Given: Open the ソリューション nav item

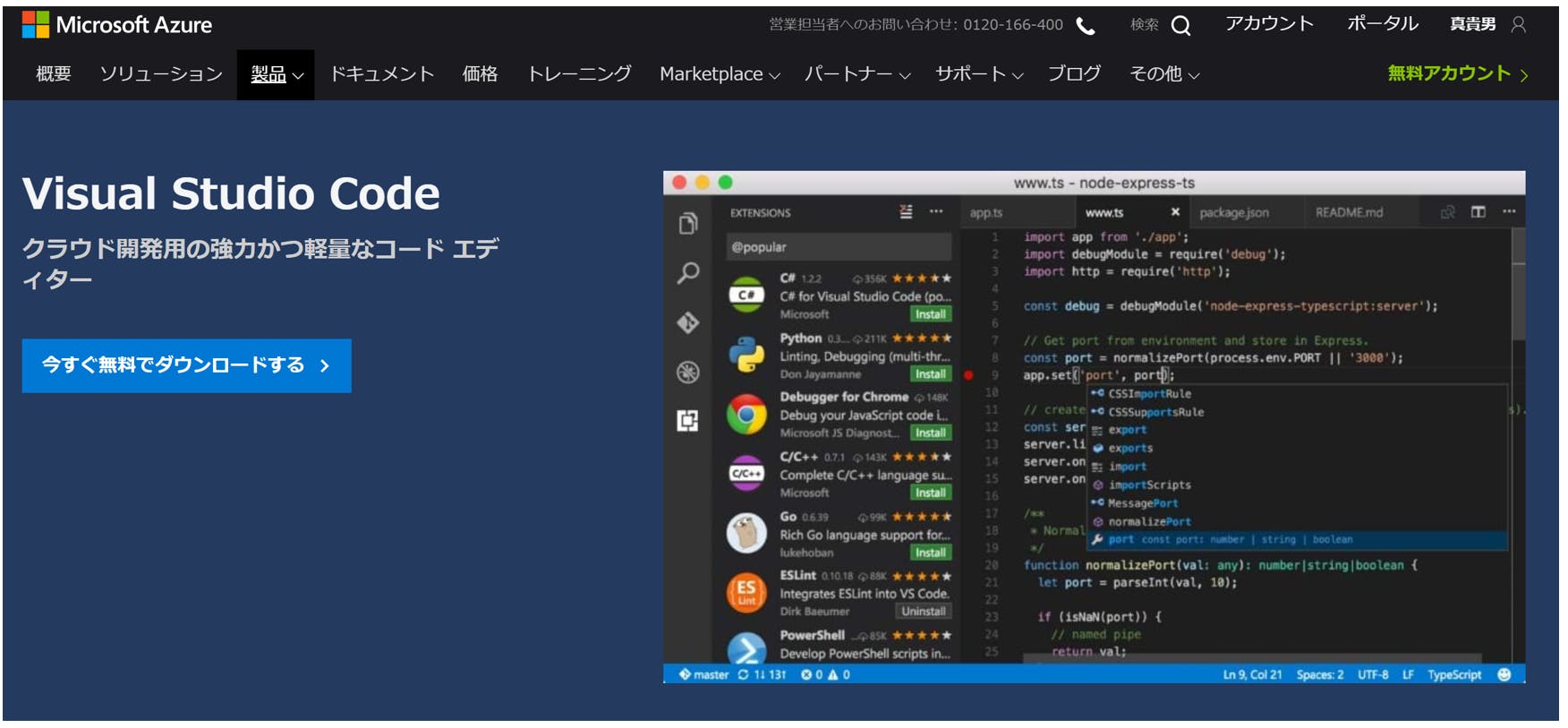Looking at the screenshot, I should (x=161, y=74).
